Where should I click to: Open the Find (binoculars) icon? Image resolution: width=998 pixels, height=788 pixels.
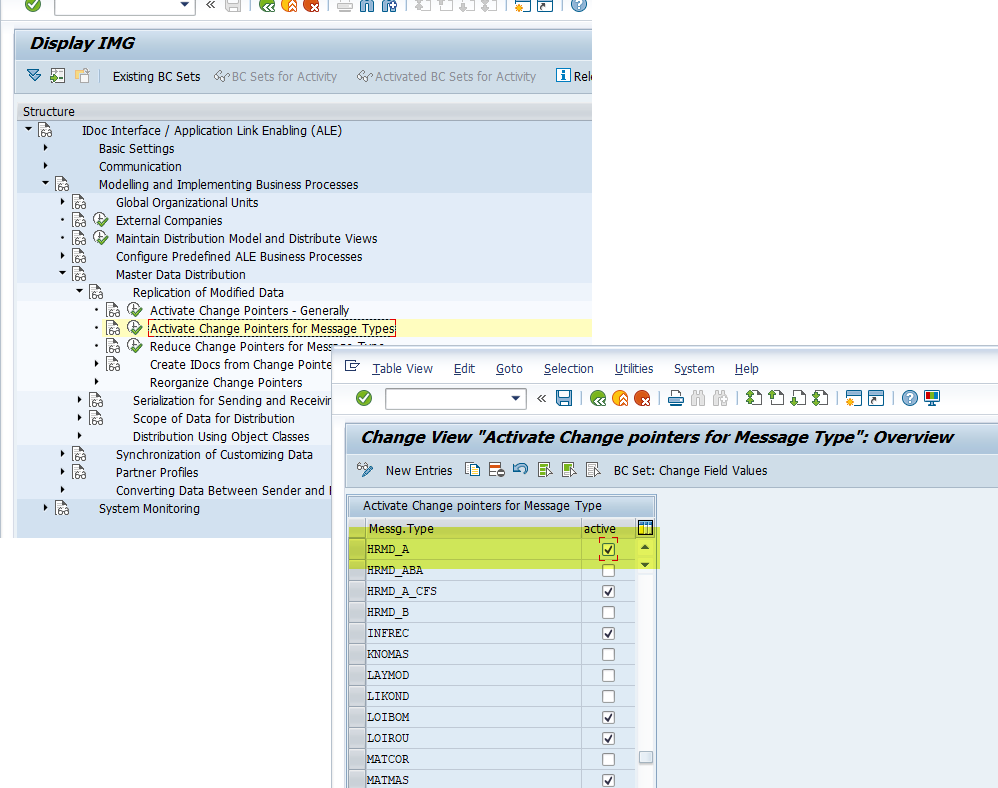698,398
